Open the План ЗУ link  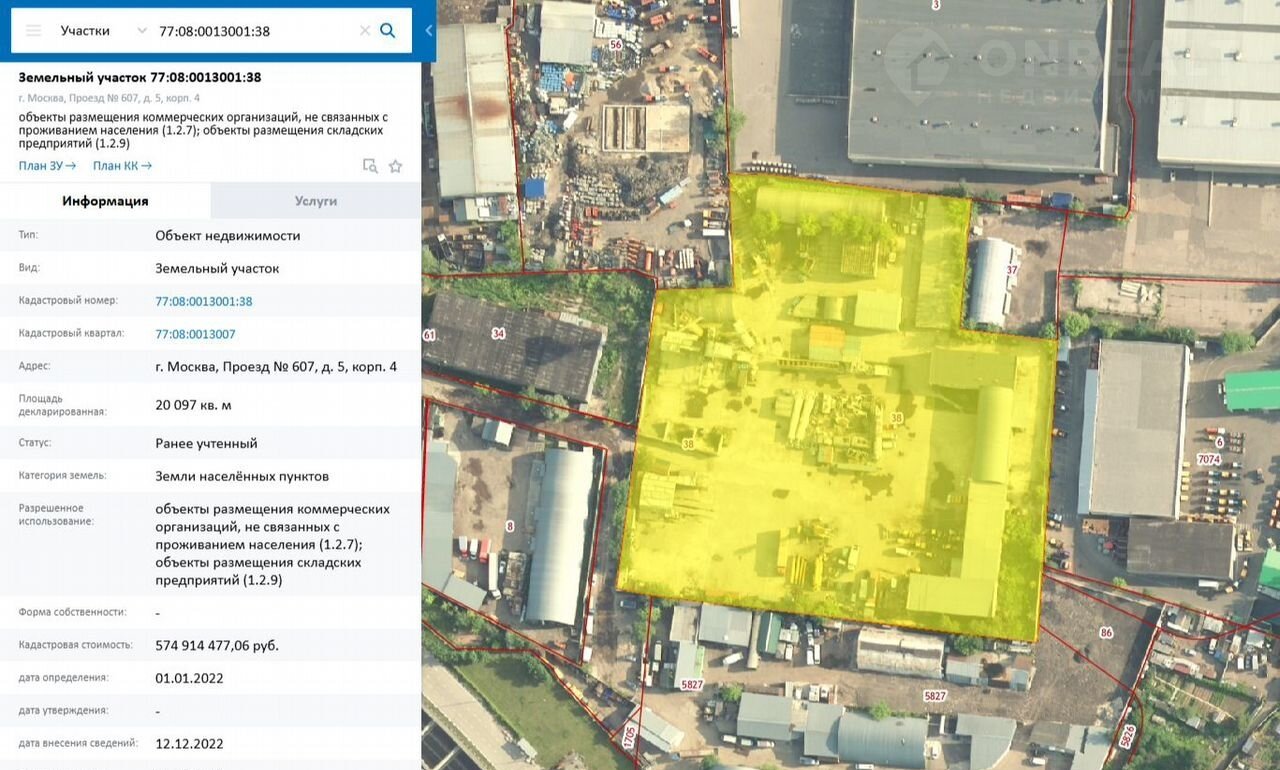click(x=47, y=166)
